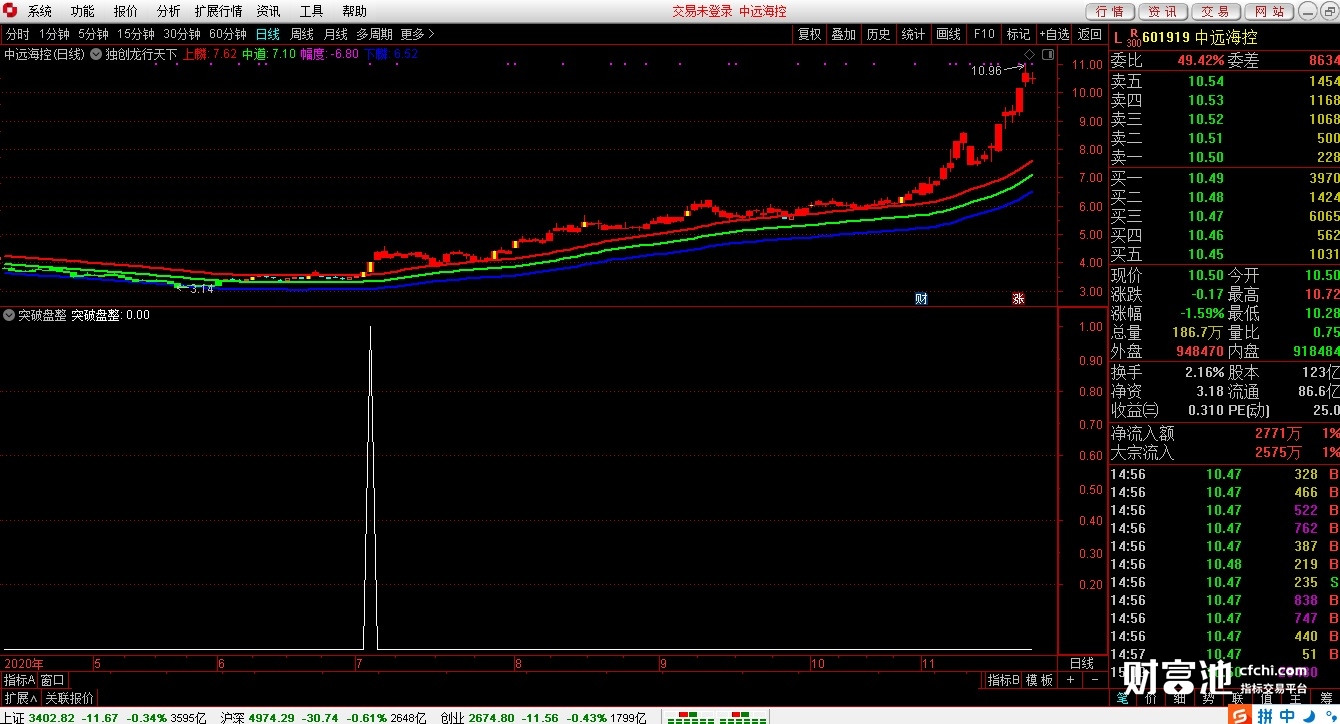The height and width of the screenshot is (724, 1340).
Task: Open the dropdown arrow beside 独创龙行天下 indicator
Action: point(96,54)
